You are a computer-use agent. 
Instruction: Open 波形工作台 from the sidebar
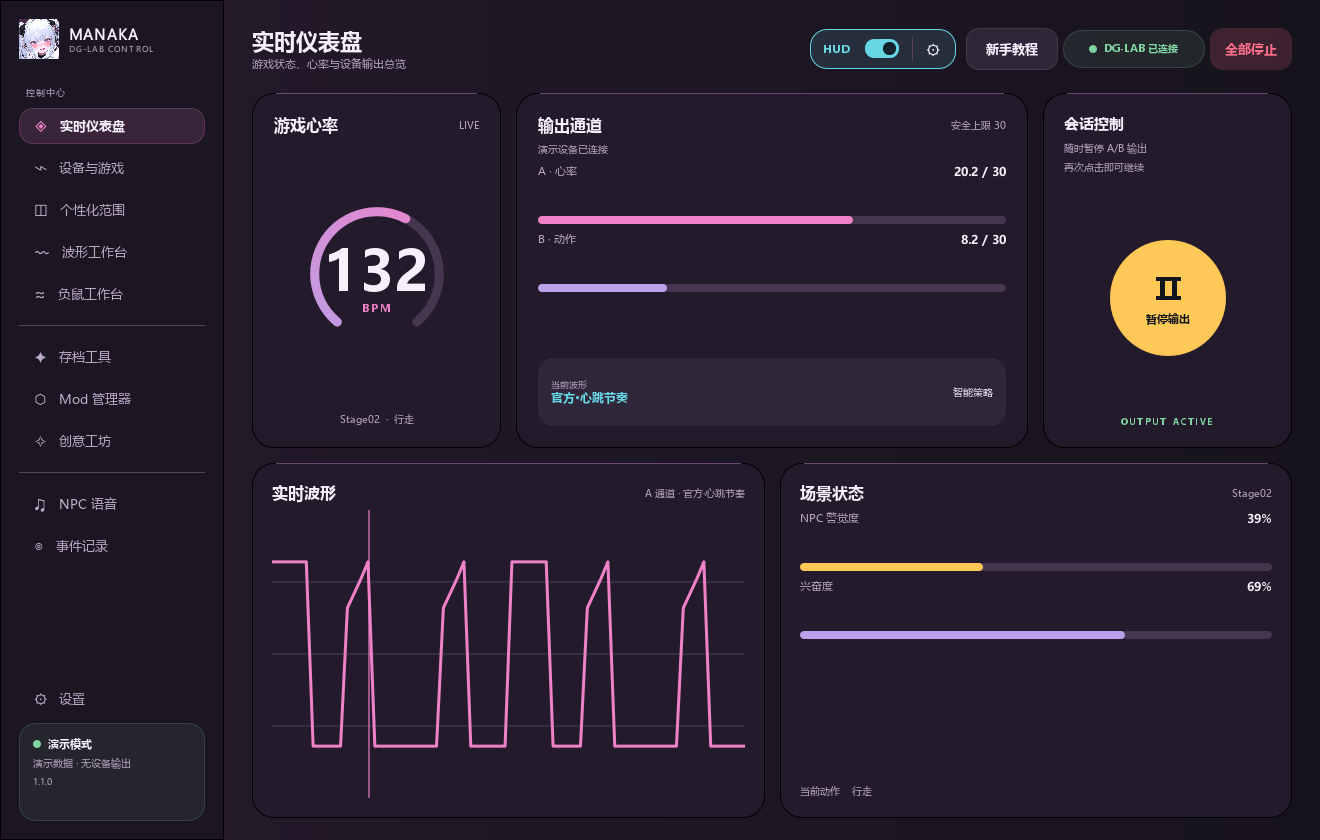click(x=112, y=252)
